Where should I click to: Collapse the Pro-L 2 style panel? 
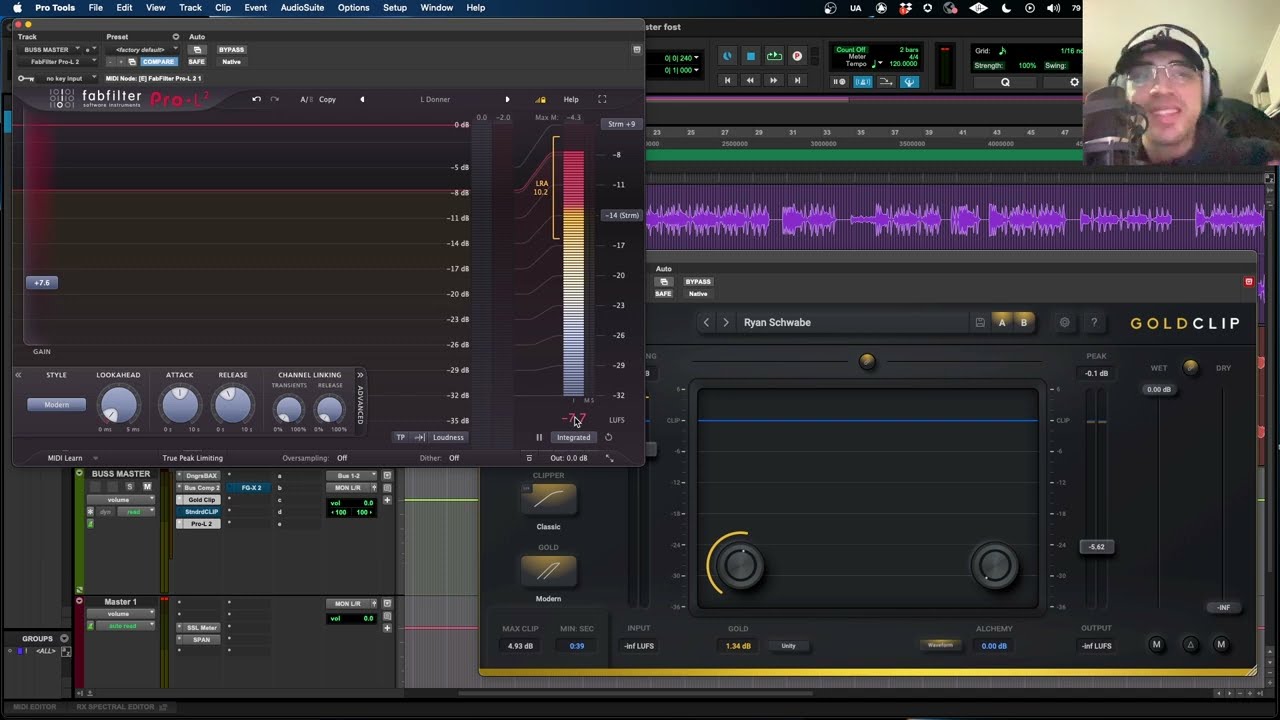pyautogui.click(x=18, y=375)
